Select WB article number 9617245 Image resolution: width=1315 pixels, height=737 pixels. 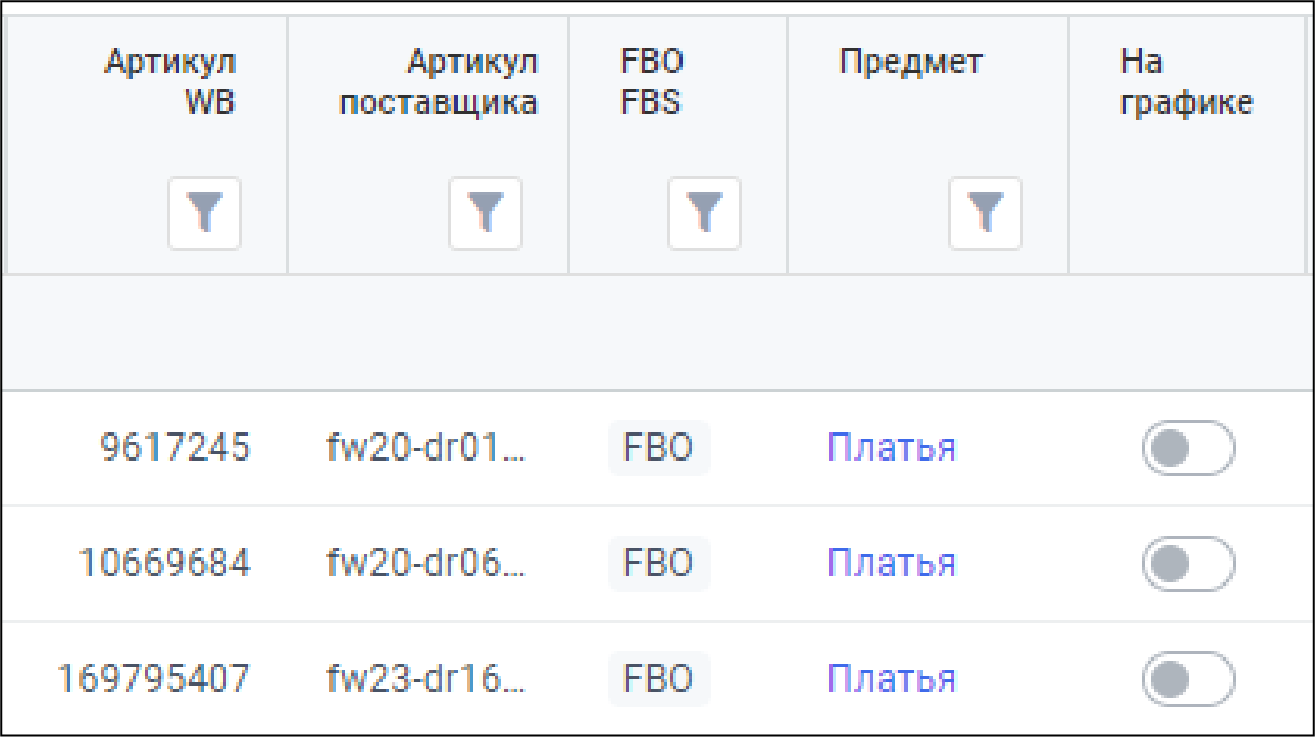pyautogui.click(x=175, y=448)
